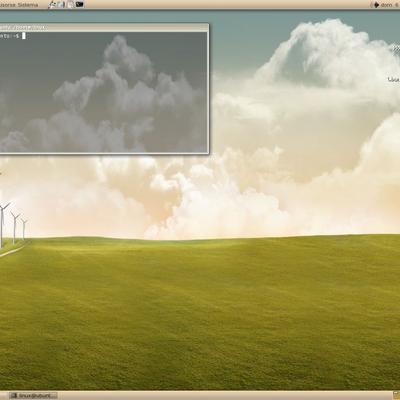Click the terminal window title bar
The image size is (400, 400).
coord(104,28)
